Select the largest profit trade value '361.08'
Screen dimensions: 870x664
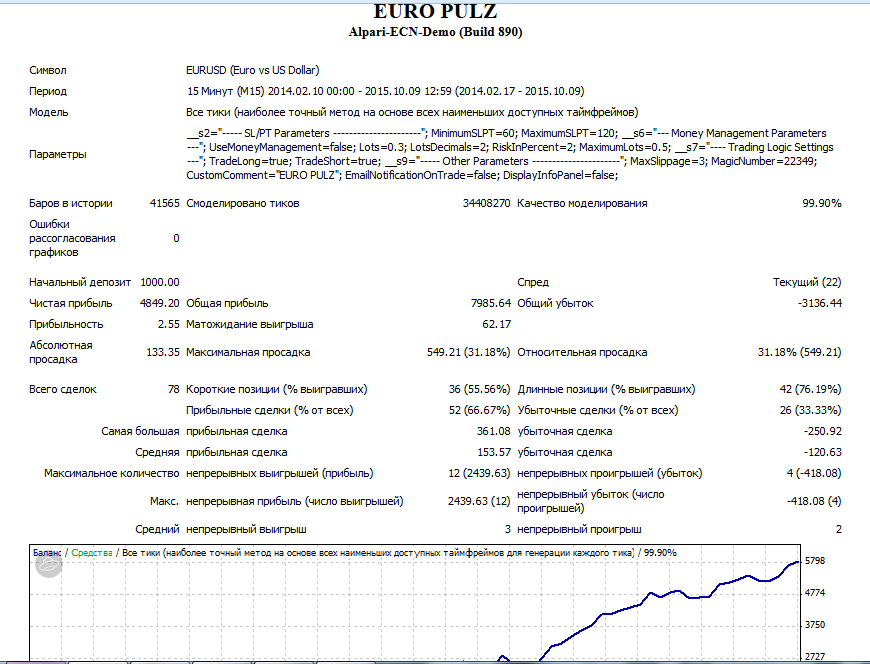point(494,432)
